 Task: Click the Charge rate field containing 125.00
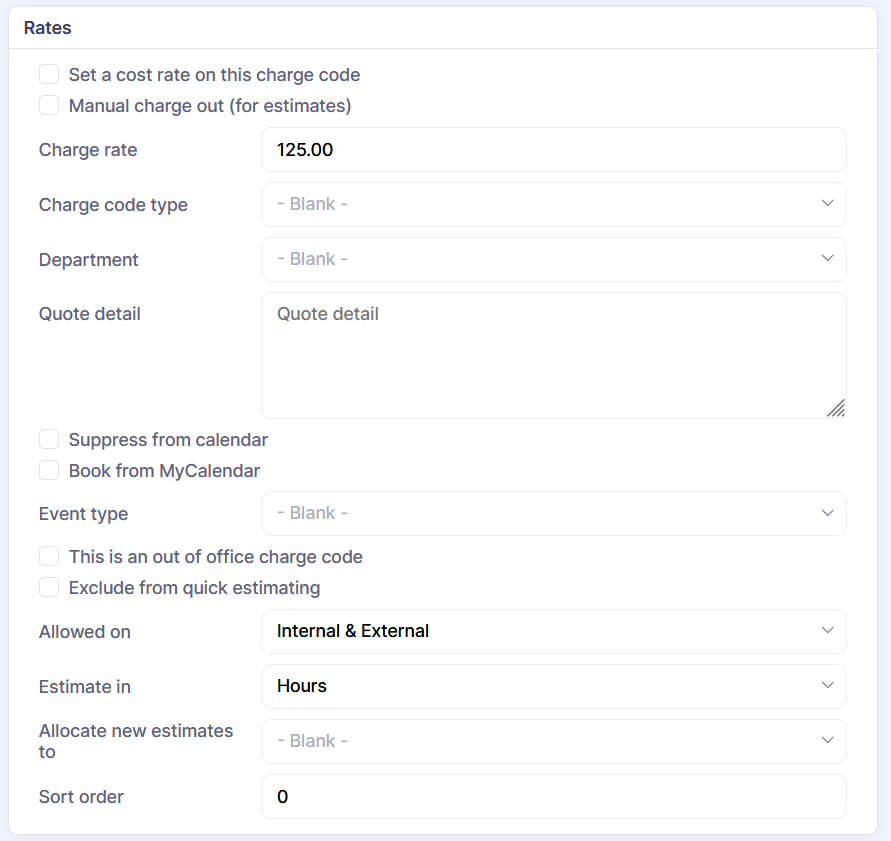(x=553, y=150)
